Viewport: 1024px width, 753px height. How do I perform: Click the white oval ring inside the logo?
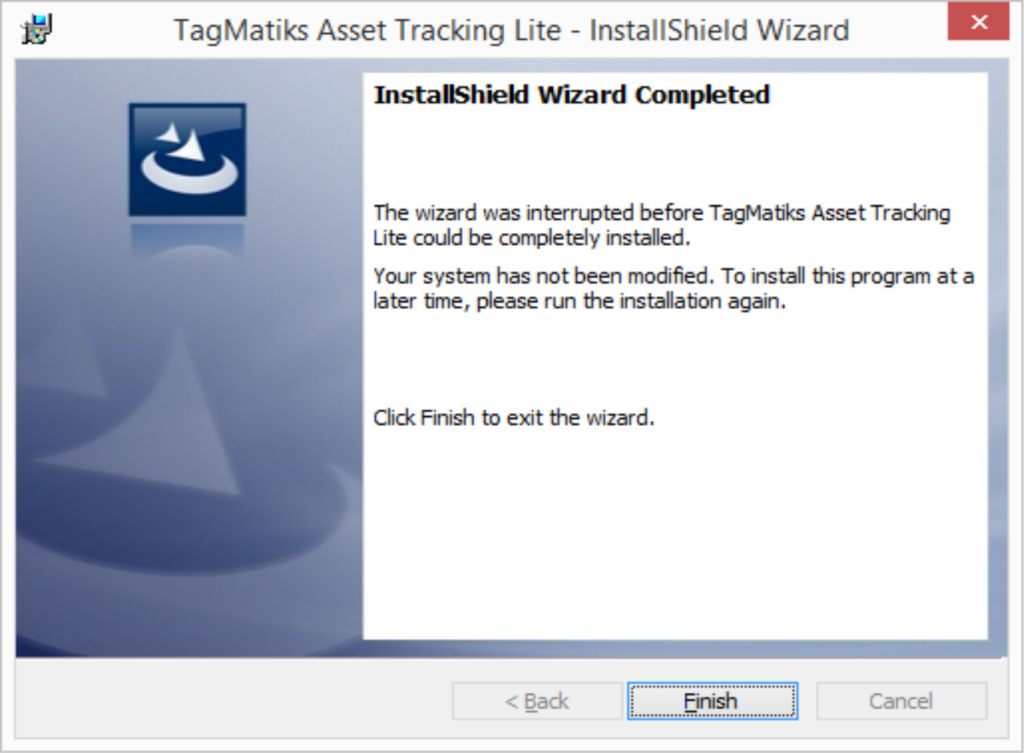pos(189,173)
